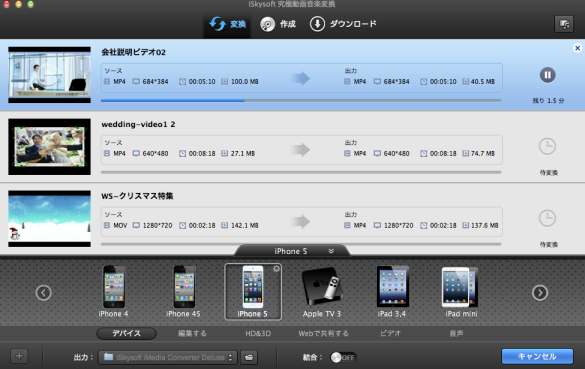Click the waiting clock icon for wedding-video1 2
Screen dimensions: 585x369
pyautogui.click(x=547, y=146)
